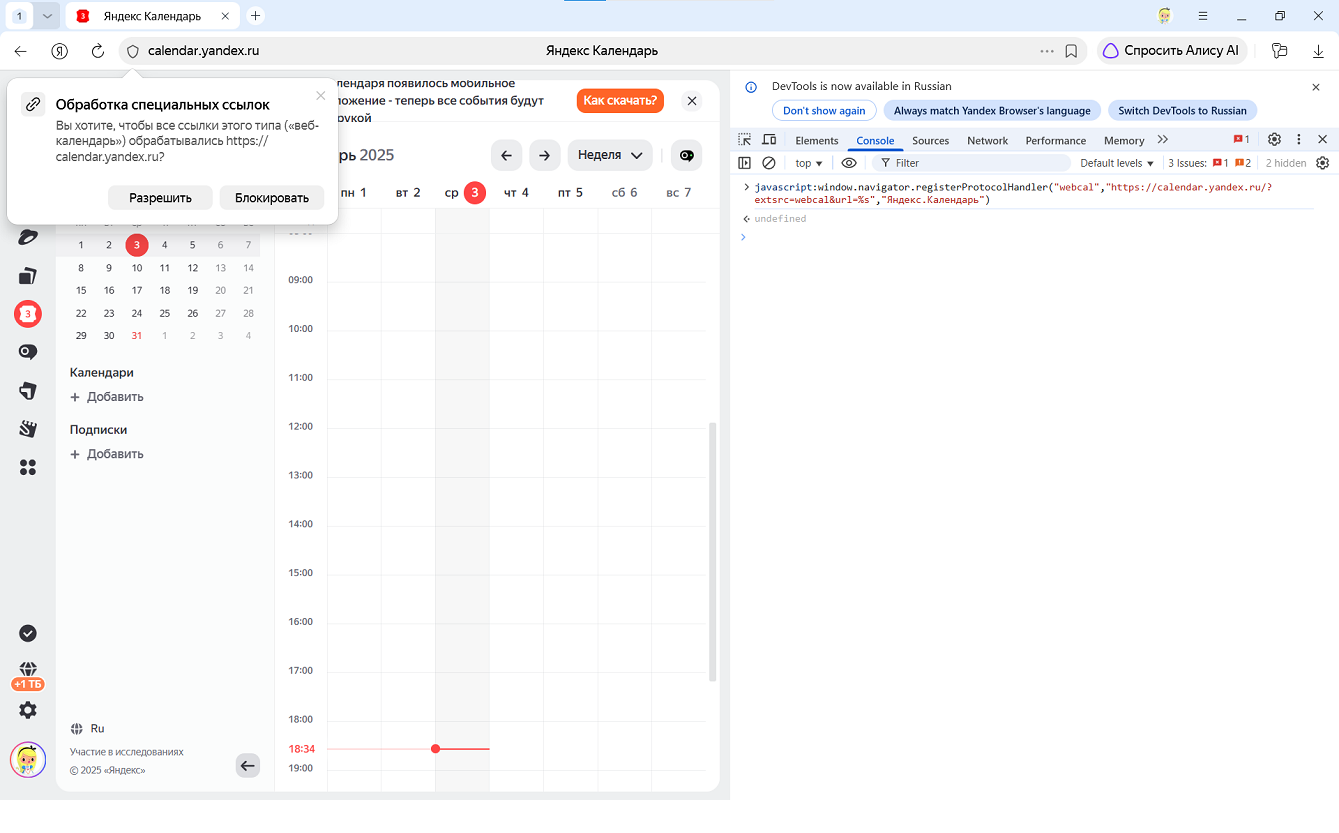This screenshot has height=833, width=1339.
Task: Focus the console Filter input field
Action: 970,163
